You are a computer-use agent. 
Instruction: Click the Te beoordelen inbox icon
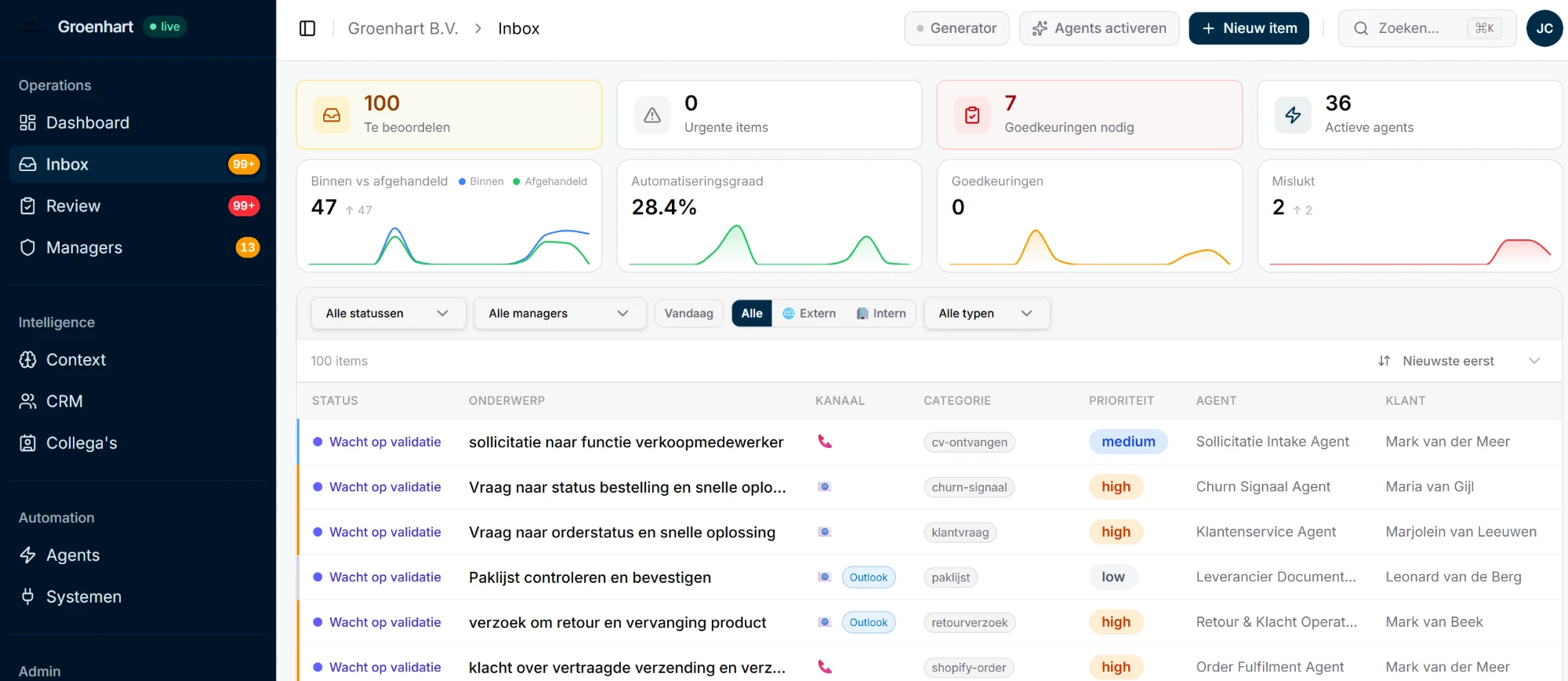(x=332, y=115)
